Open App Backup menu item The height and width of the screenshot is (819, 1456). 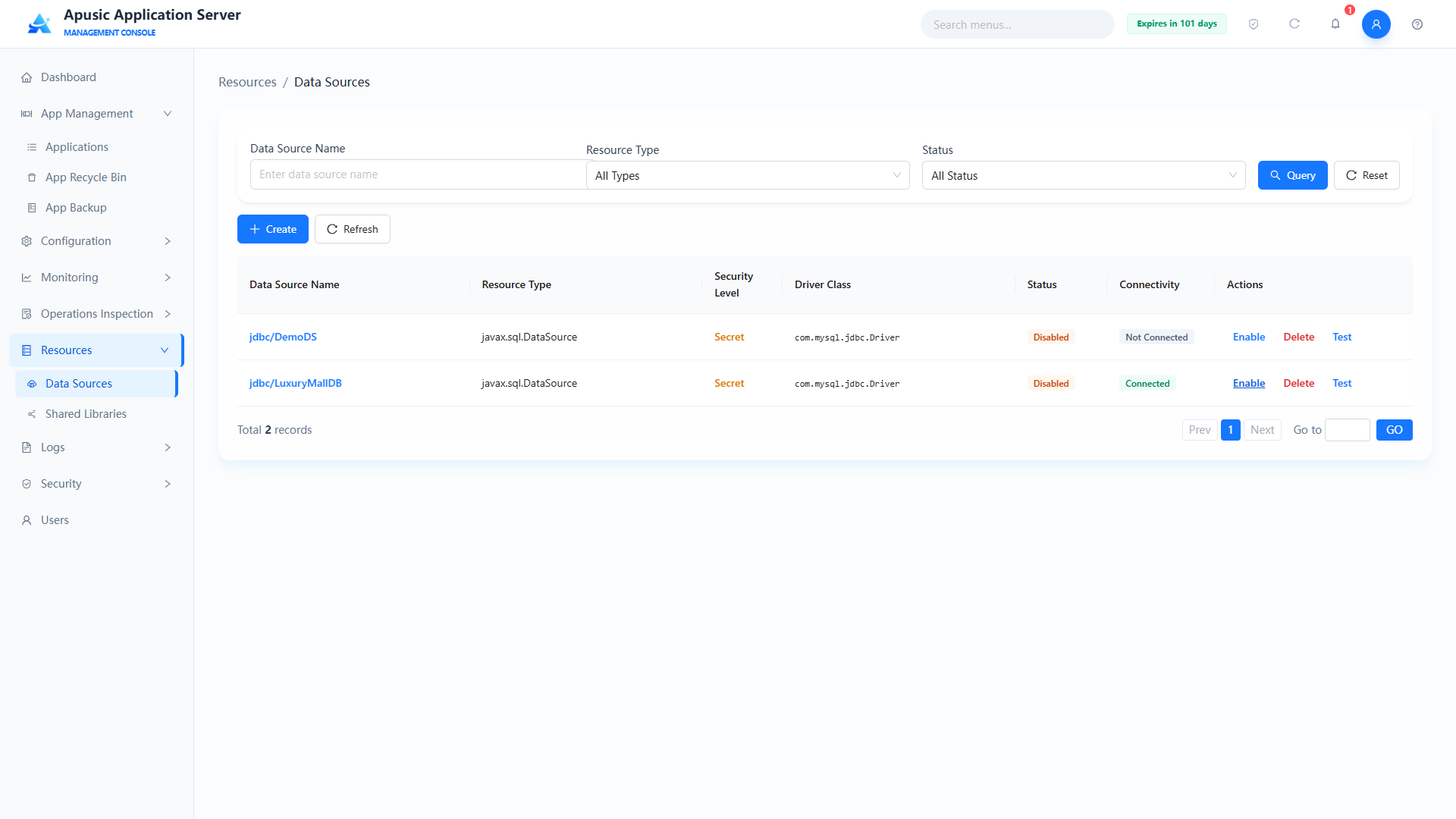tap(96, 208)
